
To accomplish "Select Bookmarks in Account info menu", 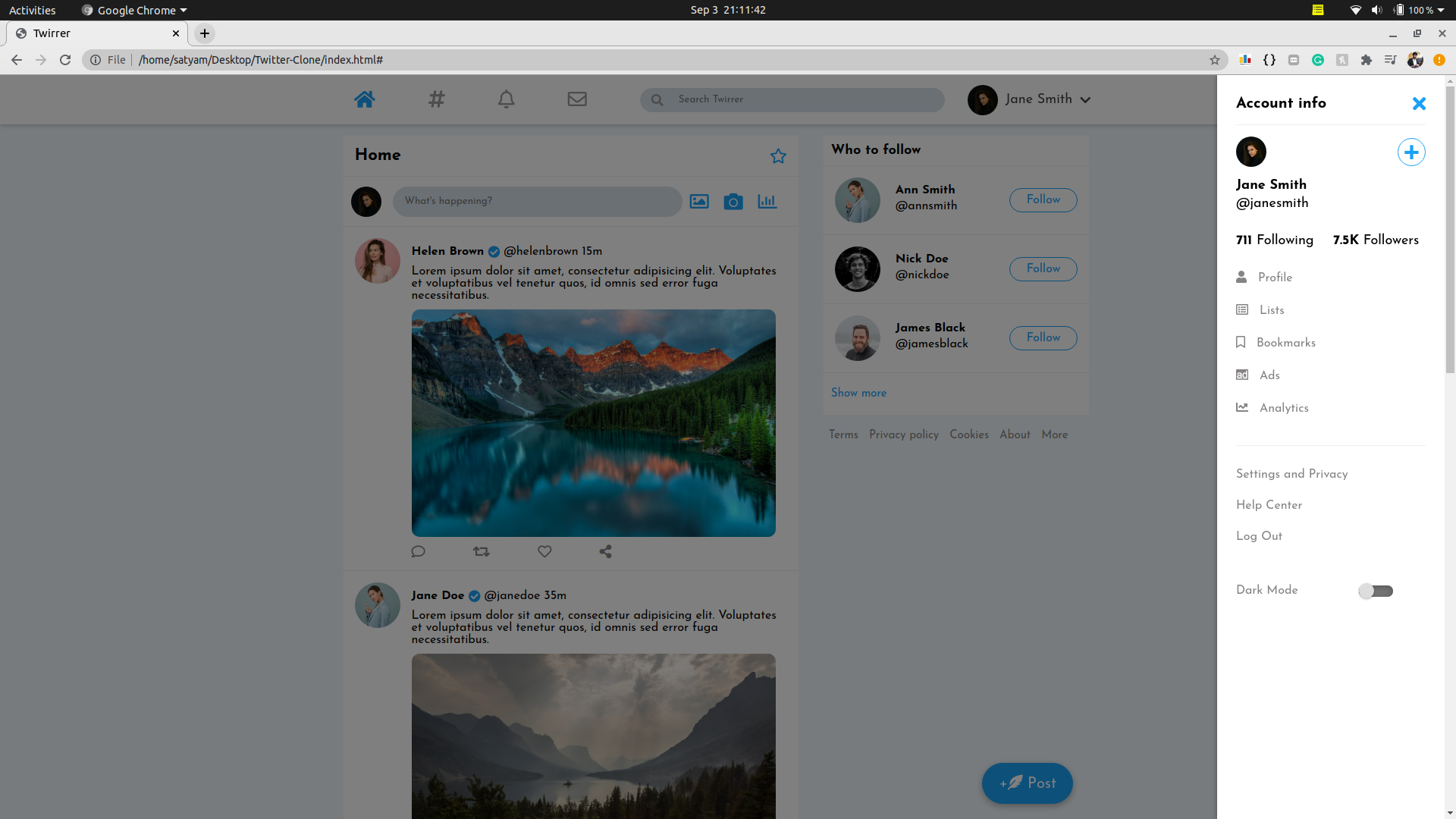I will [x=1285, y=343].
